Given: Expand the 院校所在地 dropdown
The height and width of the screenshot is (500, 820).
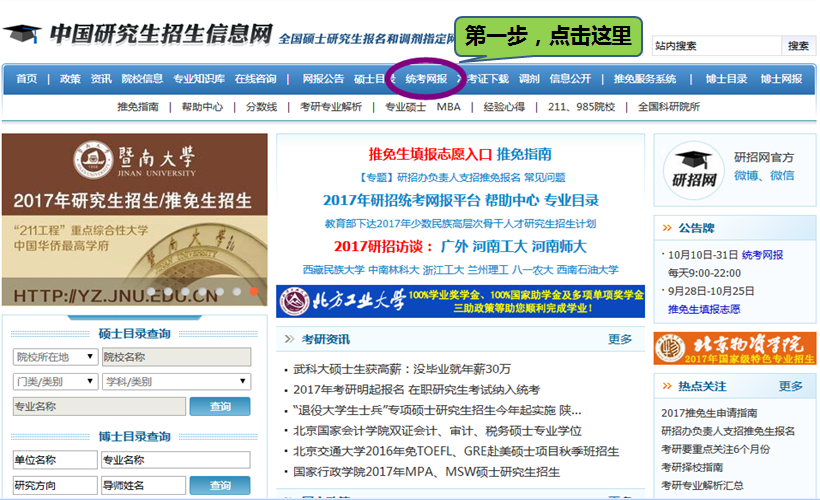Looking at the screenshot, I should pos(53,357).
